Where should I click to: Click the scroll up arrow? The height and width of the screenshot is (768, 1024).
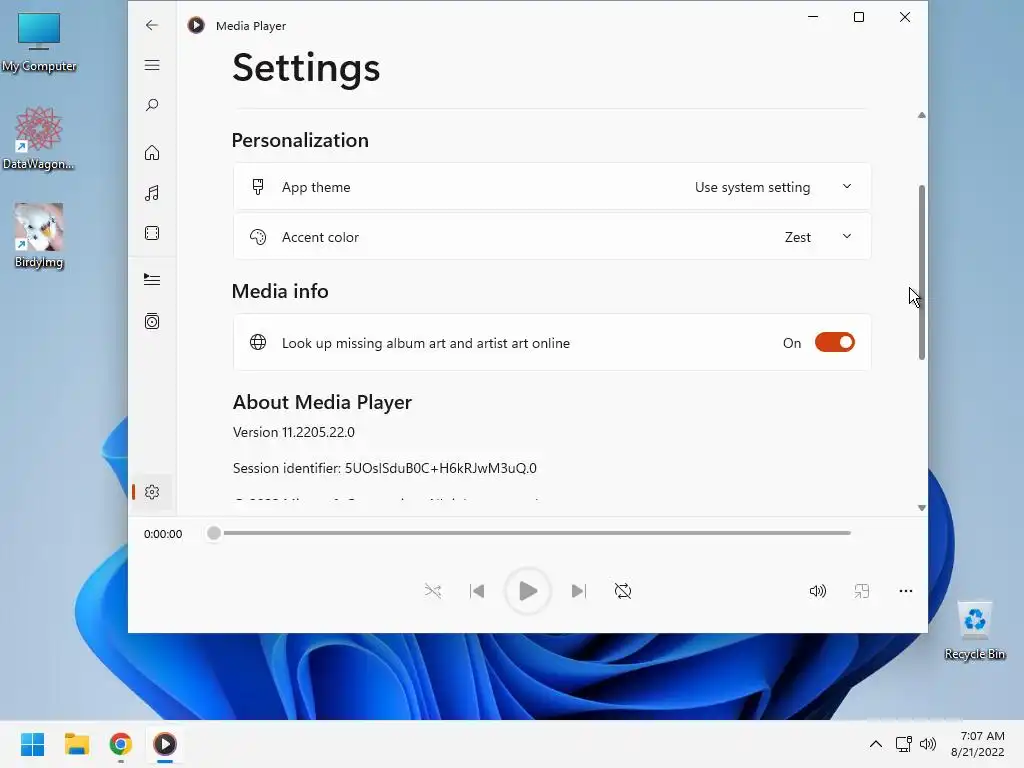point(921,115)
